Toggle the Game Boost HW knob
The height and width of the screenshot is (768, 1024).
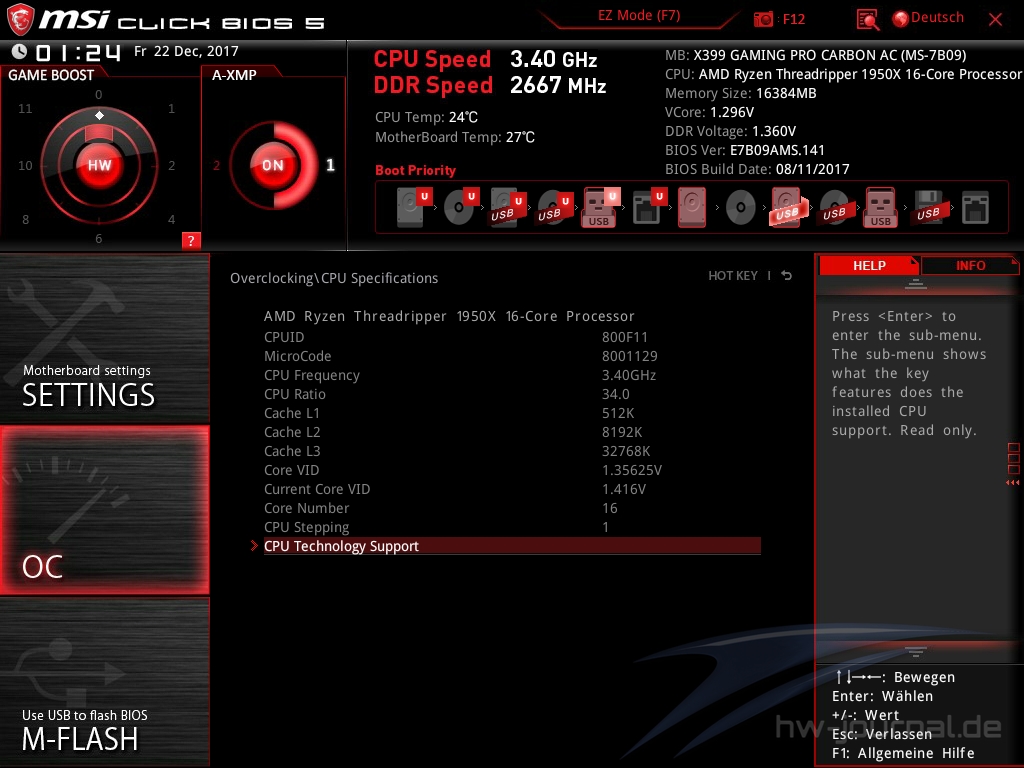pyautogui.click(x=99, y=165)
